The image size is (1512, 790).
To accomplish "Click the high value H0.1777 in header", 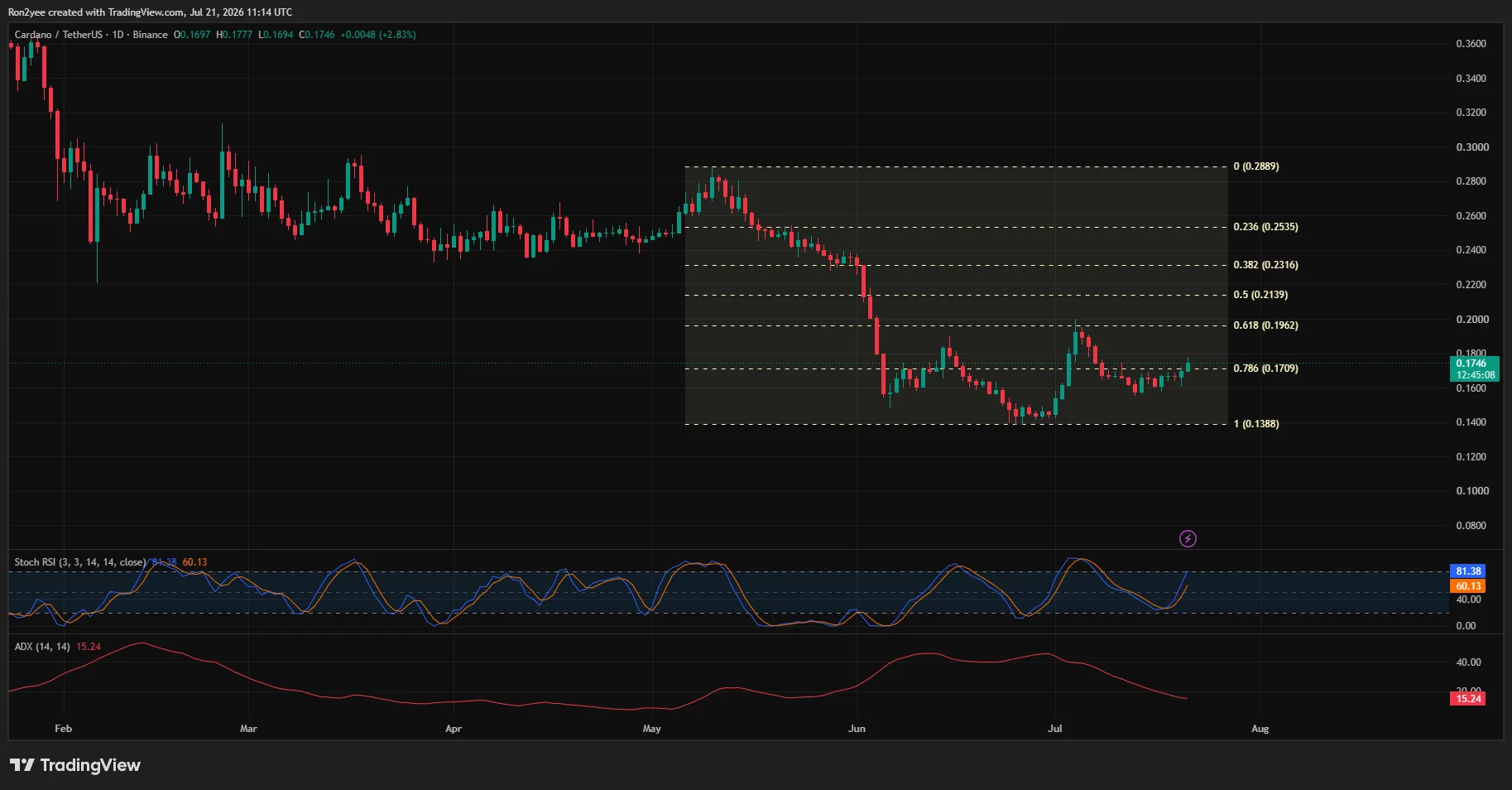I will 234,35.
